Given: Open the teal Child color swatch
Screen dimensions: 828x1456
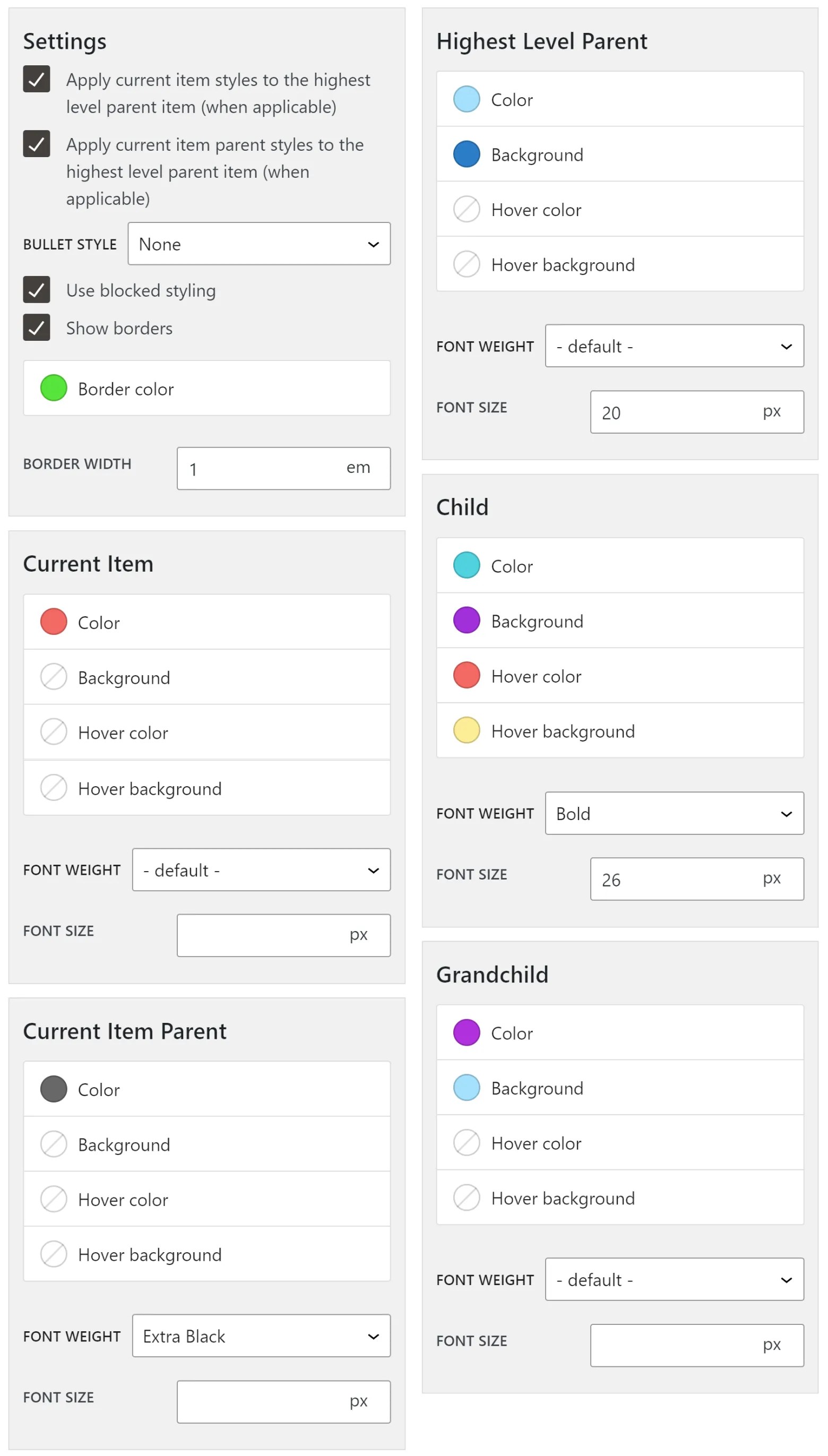Looking at the screenshot, I should [466, 566].
